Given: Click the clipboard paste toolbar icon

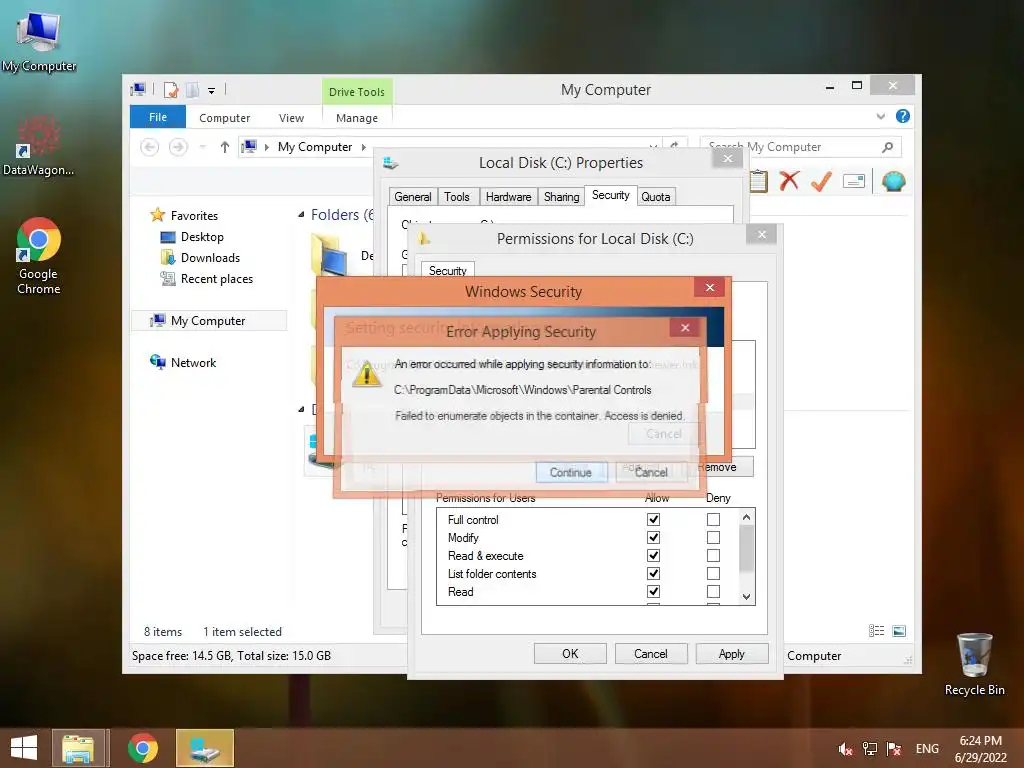Looking at the screenshot, I should (759, 181).
